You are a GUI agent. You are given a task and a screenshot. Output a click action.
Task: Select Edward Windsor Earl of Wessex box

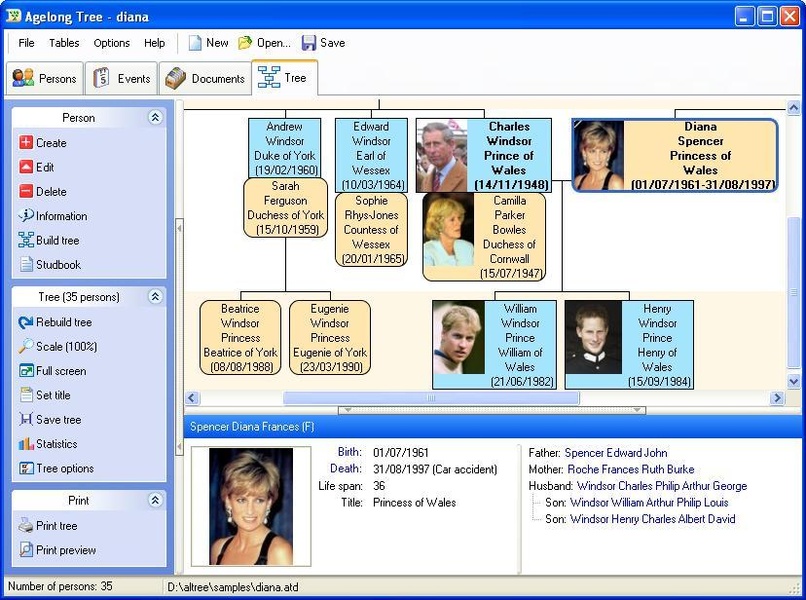371,155
